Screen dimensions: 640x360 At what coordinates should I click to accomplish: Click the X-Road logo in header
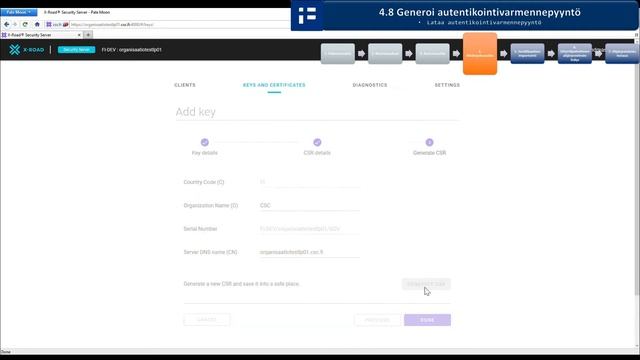pyautogui.click(x=27, y=50)
